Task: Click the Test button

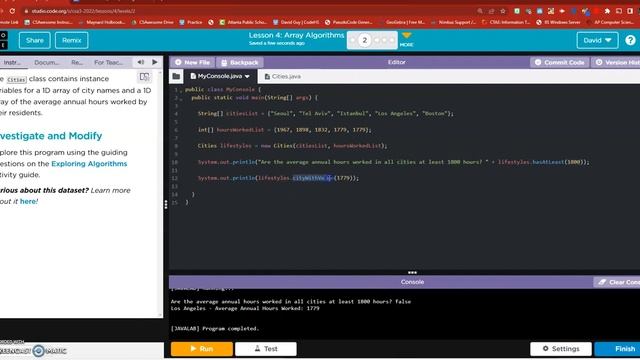Action: [x=266, y=349]
